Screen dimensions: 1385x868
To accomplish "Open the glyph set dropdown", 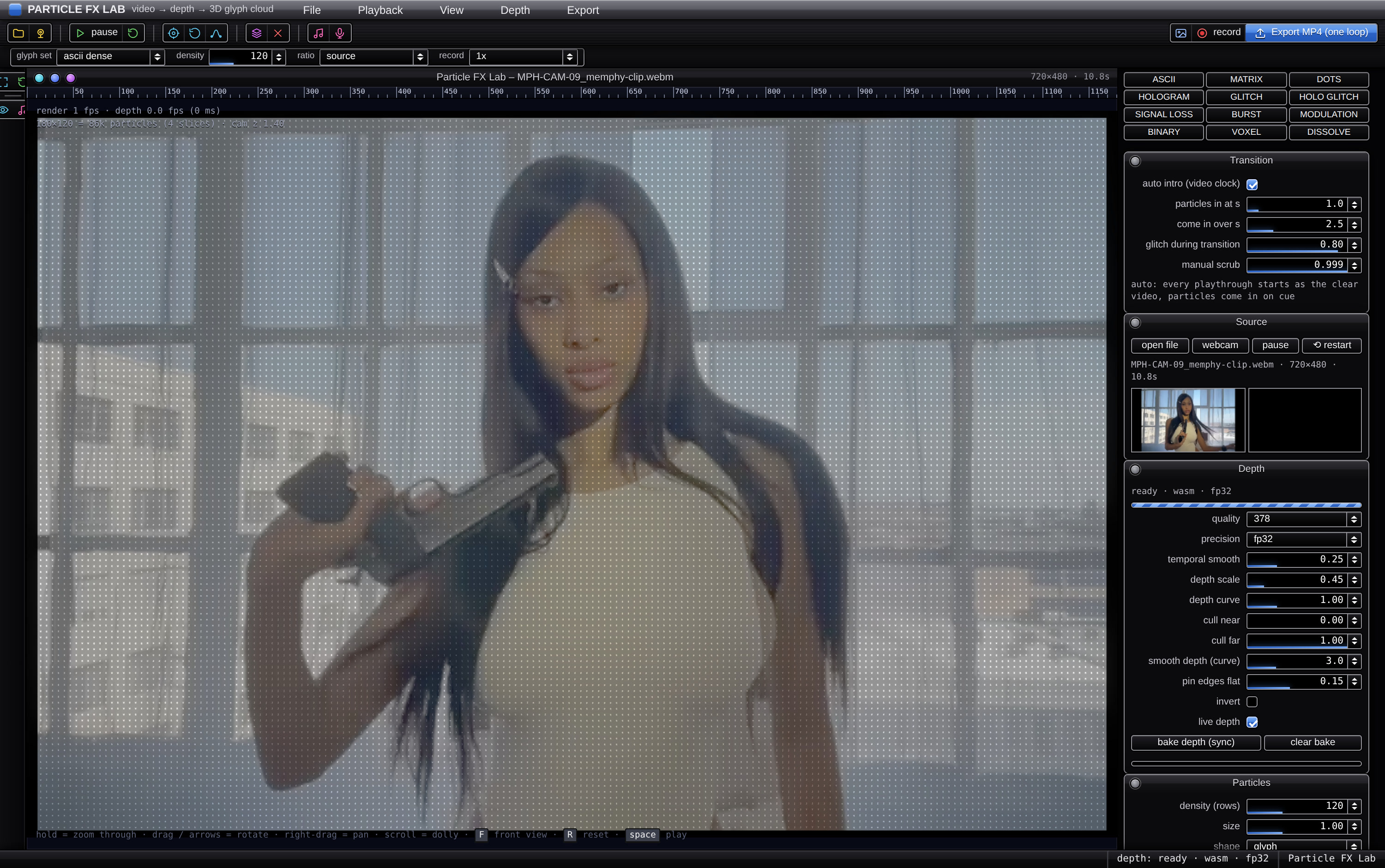I will point(110,56).
